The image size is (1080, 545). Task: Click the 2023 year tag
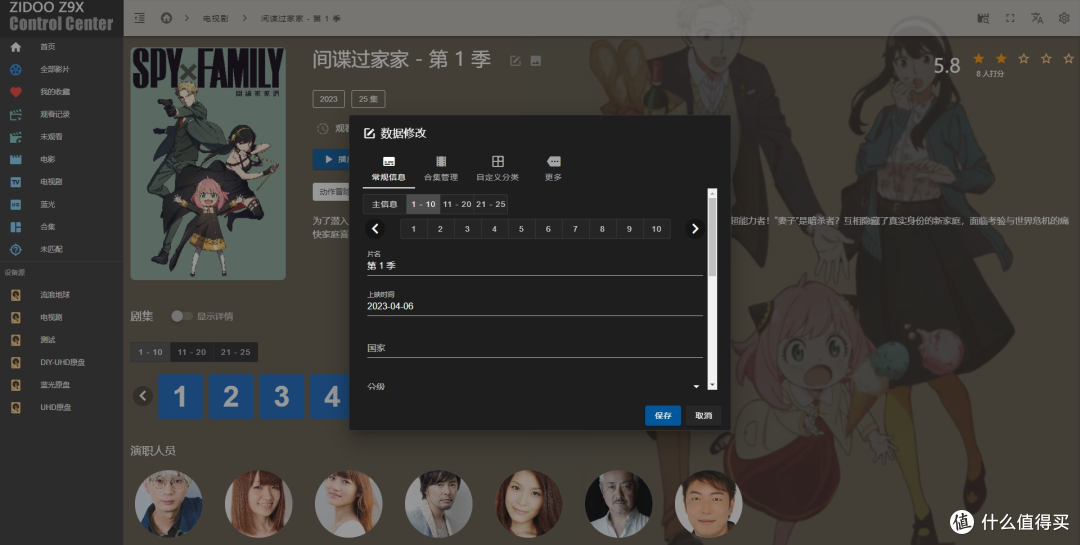tap(329, 99)
